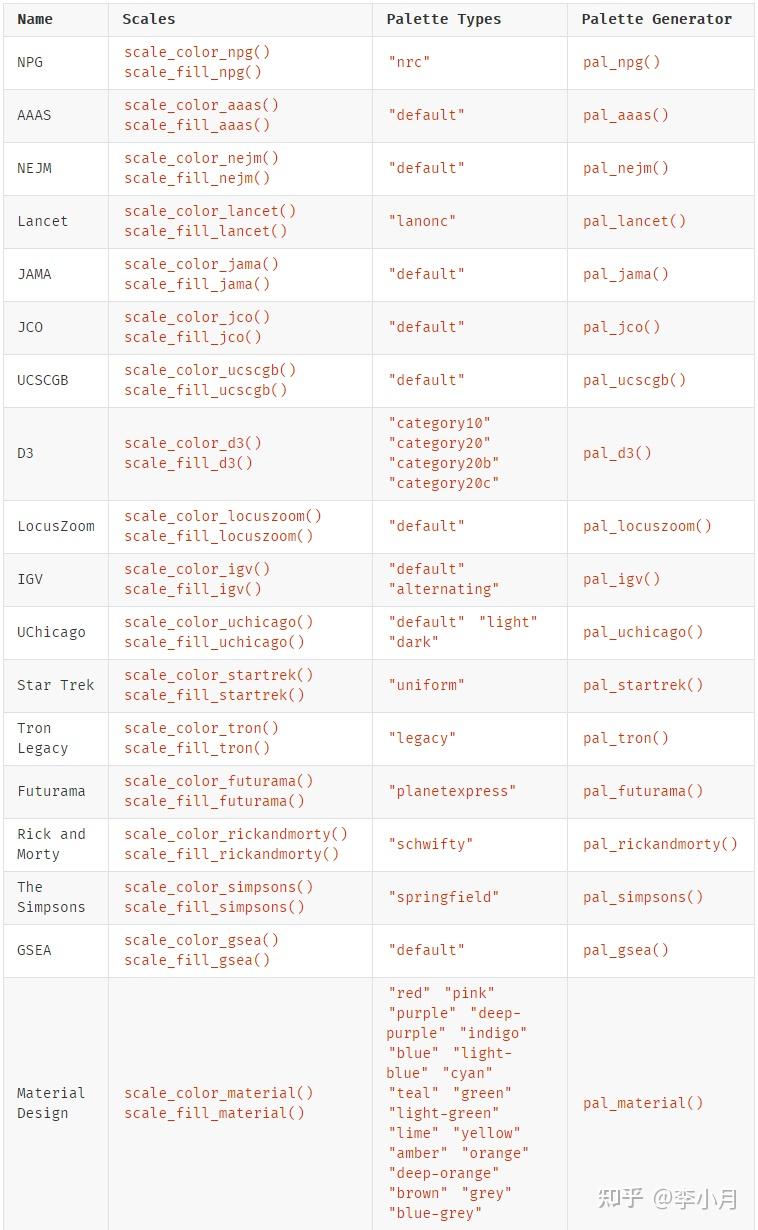Click scale_fill_startrek() function text
The width and height of the screenshot is (758, 1230).
point(214,695)
